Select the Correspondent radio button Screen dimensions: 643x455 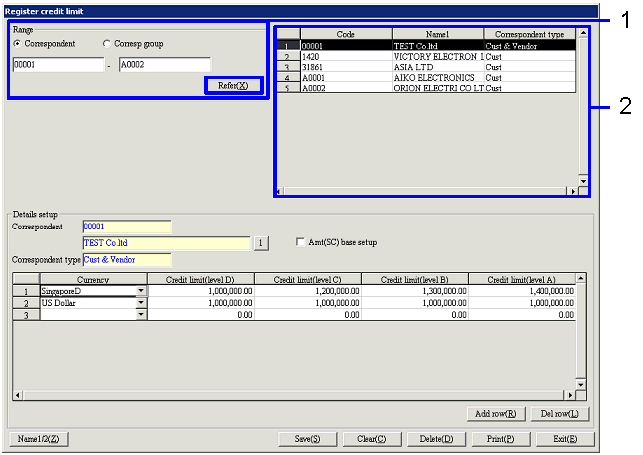click(x=18, y=44)
